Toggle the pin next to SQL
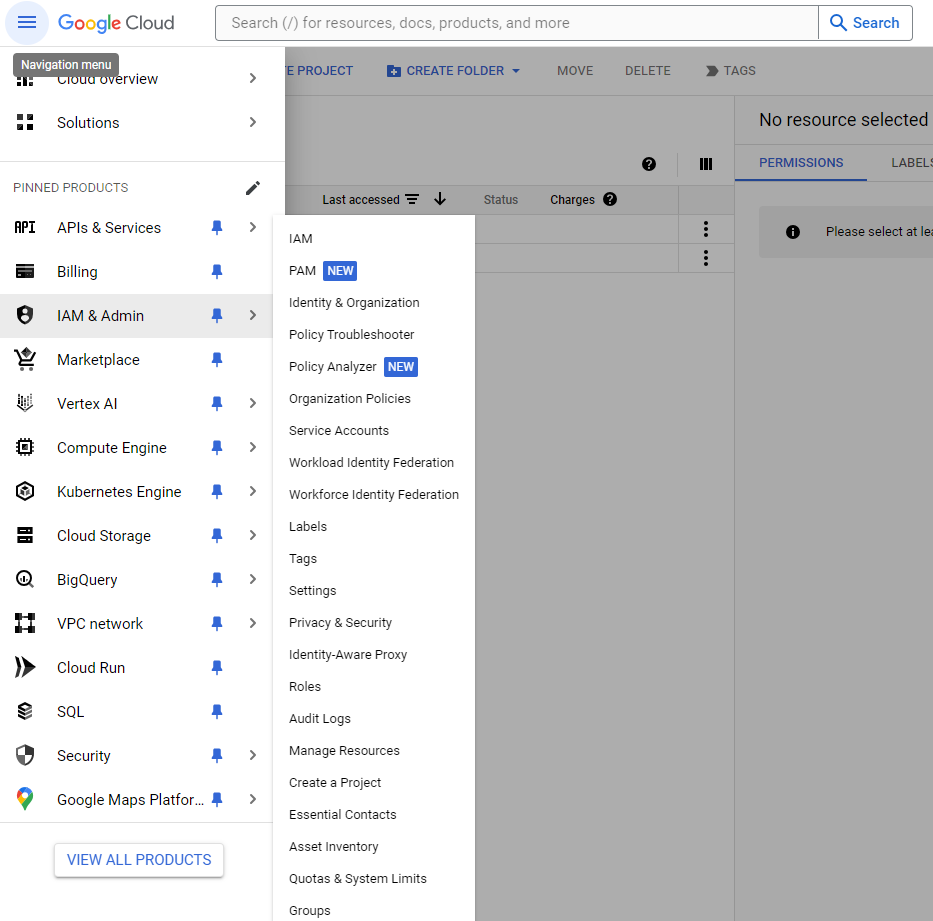This screenshot has width=933, height=921. (x=217, y=712)
